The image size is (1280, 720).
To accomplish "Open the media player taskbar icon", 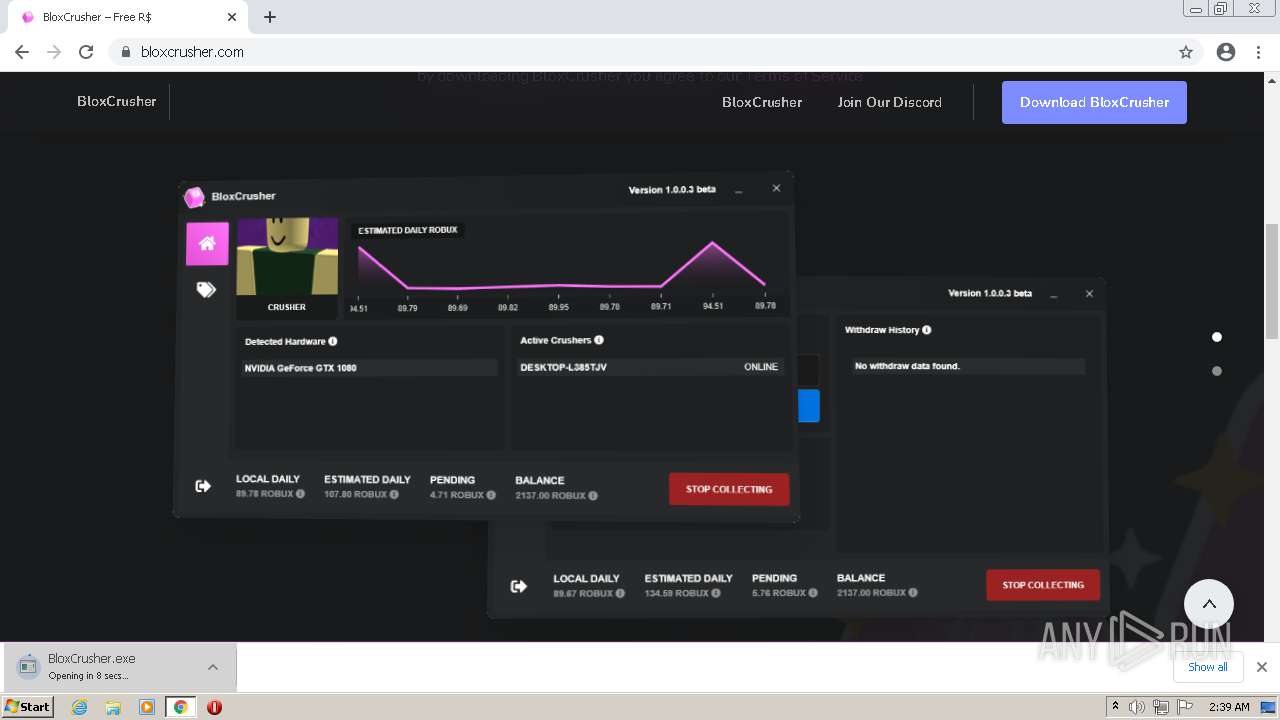I will tap(147, 707).
